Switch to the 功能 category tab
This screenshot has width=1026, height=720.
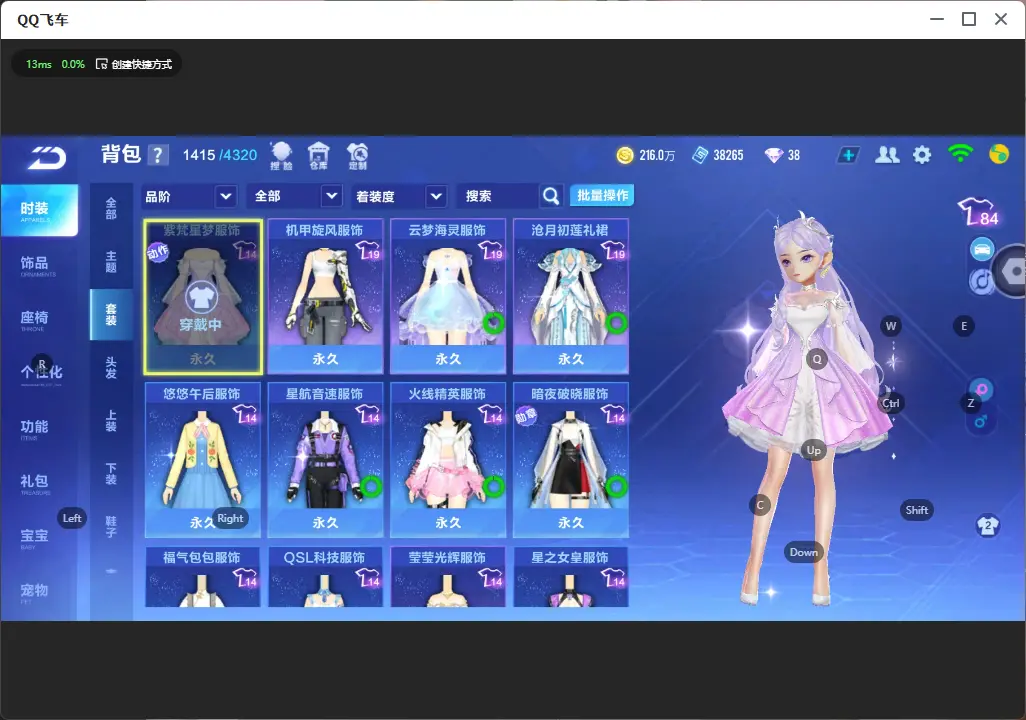coord(35,427)
